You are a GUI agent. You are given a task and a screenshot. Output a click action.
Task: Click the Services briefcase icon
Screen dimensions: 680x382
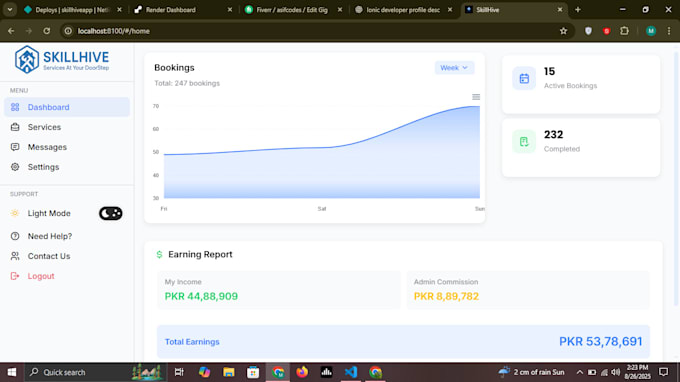click(x=15, y=127)
